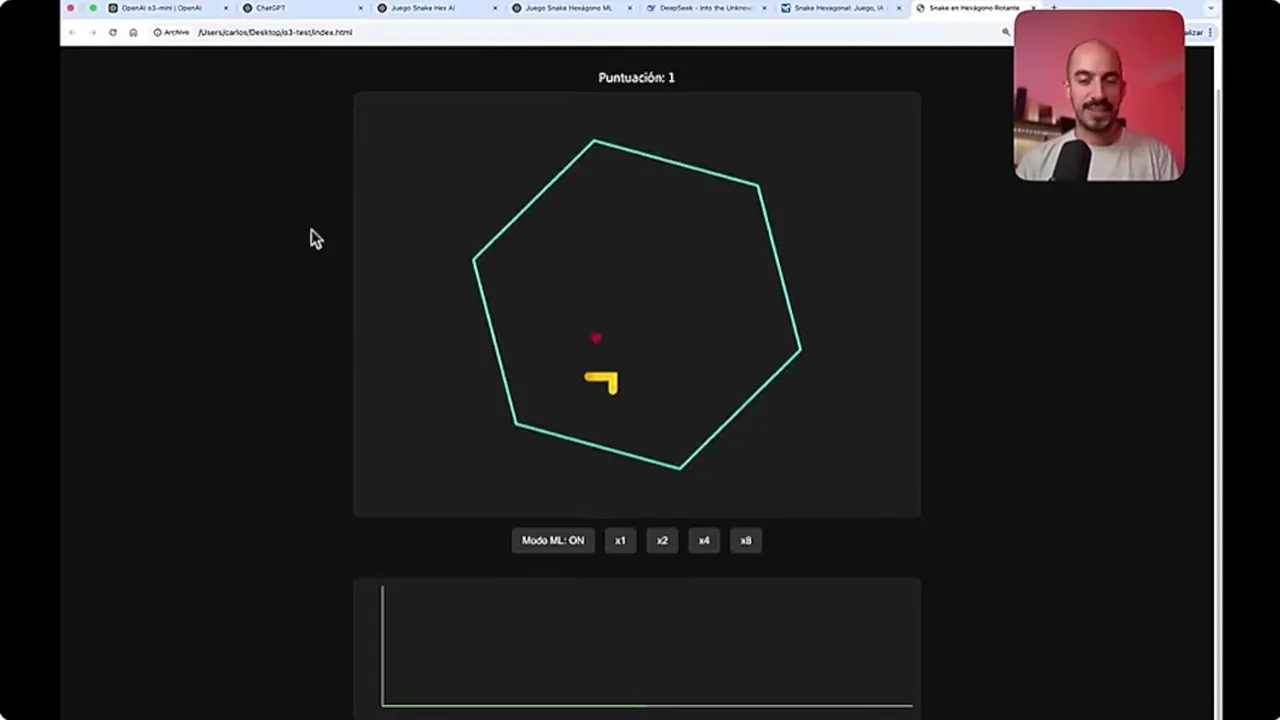Click the browser home icon
Viewport: 1280px width, 720px height.
click(x=133, y=32)
